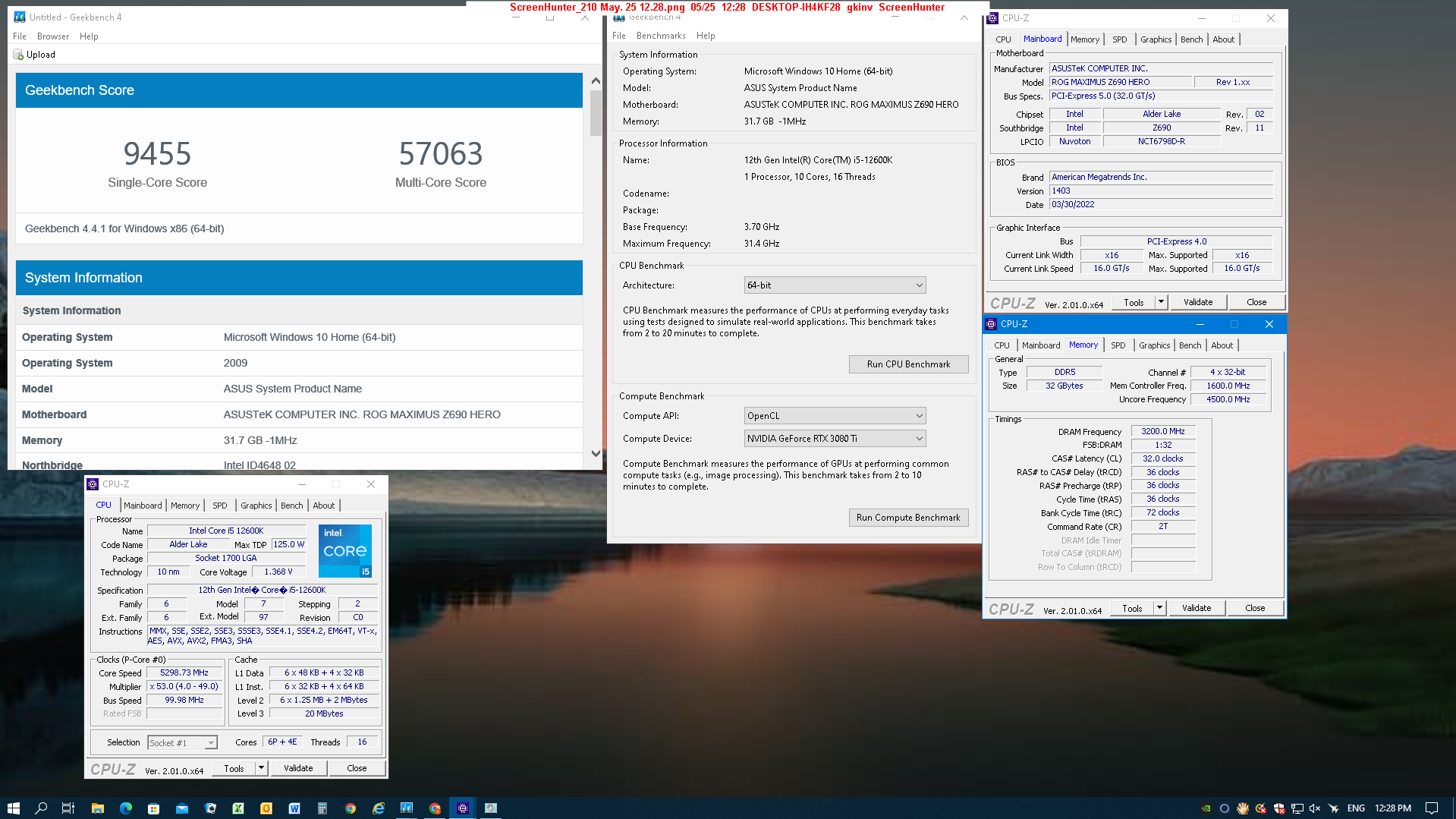Click the Geekbench results scroll-down arrow
The image size is (1456, 819).
[x=596, y=453]
